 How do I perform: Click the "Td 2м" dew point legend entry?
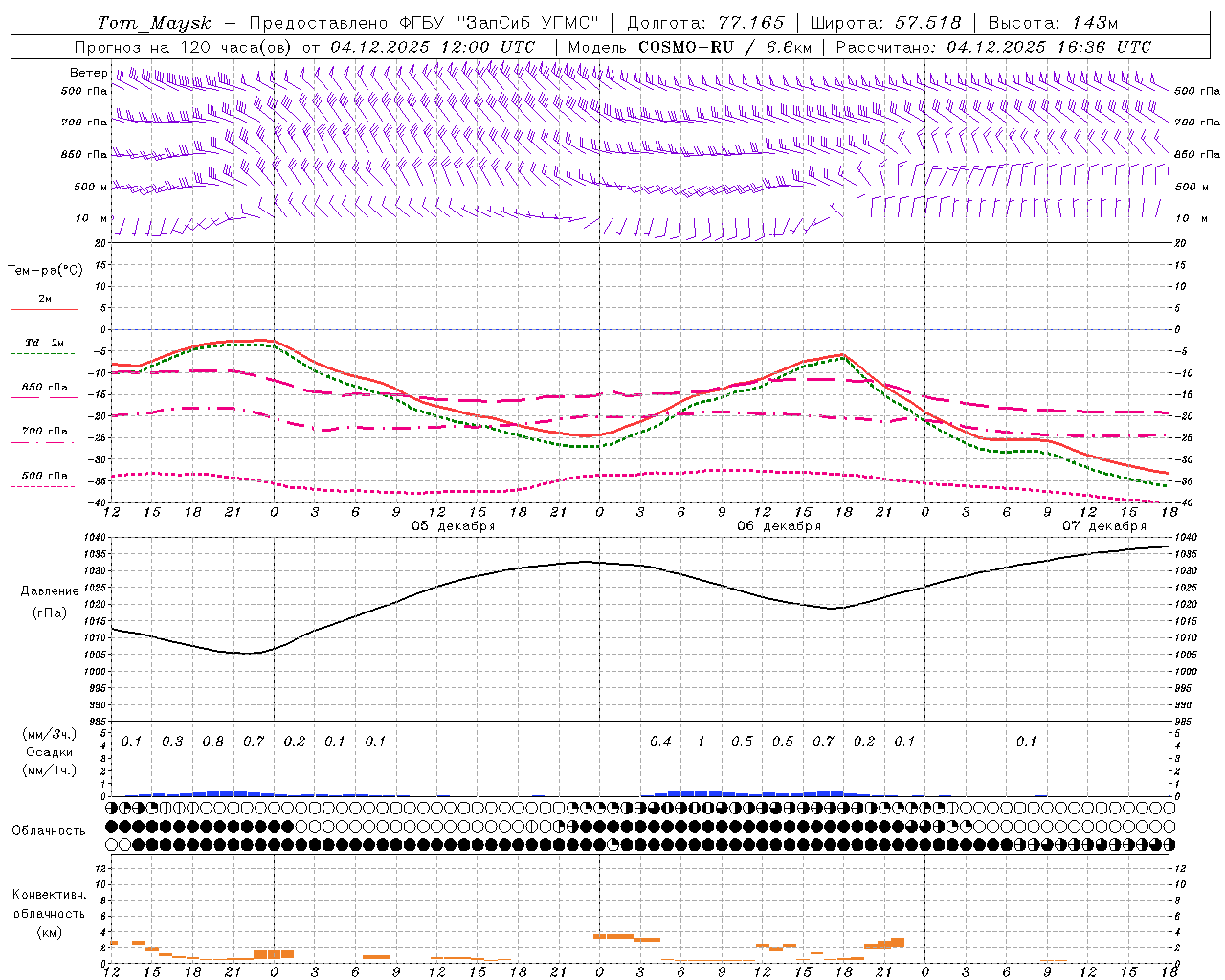(44, 343)
